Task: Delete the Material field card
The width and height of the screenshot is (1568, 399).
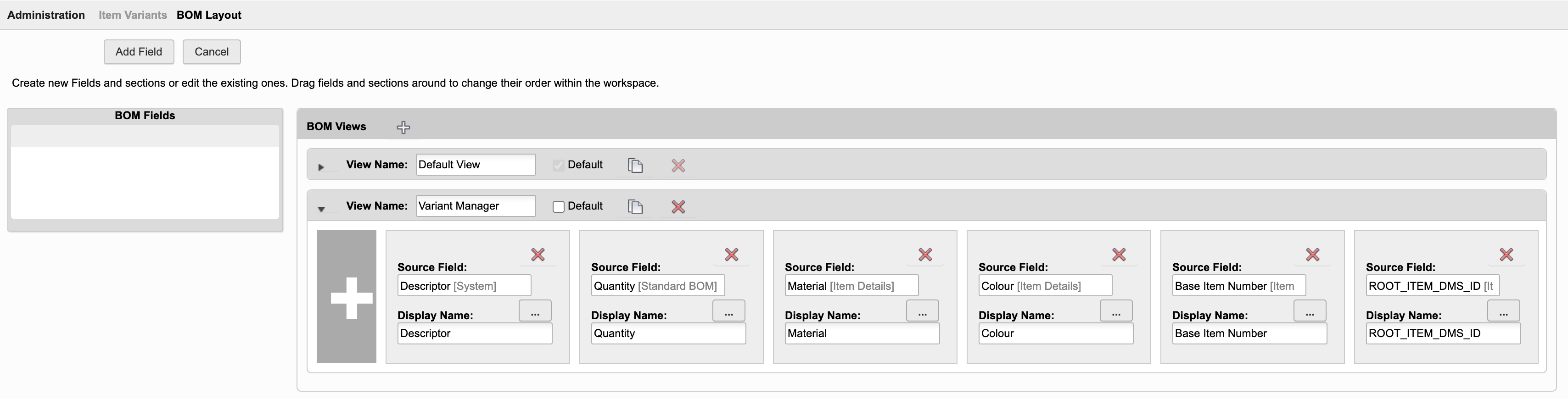Action: coord(924,254)
